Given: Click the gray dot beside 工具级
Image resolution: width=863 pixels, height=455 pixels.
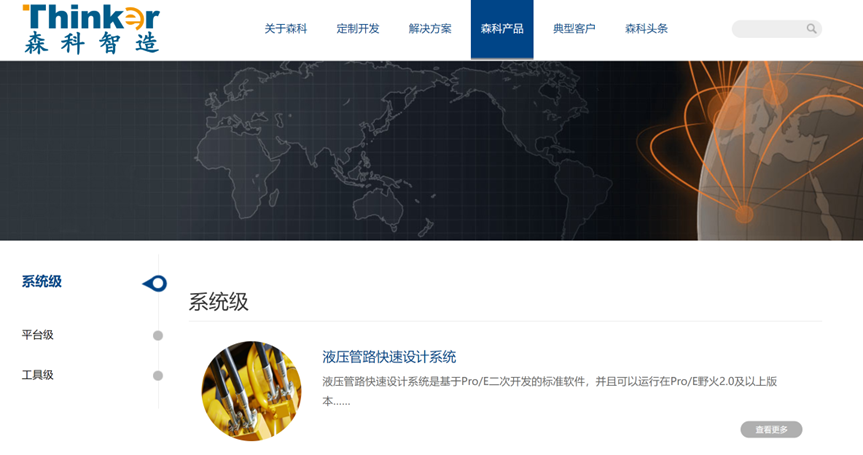Looking at the screenshot, I should (x=158, y=376).
